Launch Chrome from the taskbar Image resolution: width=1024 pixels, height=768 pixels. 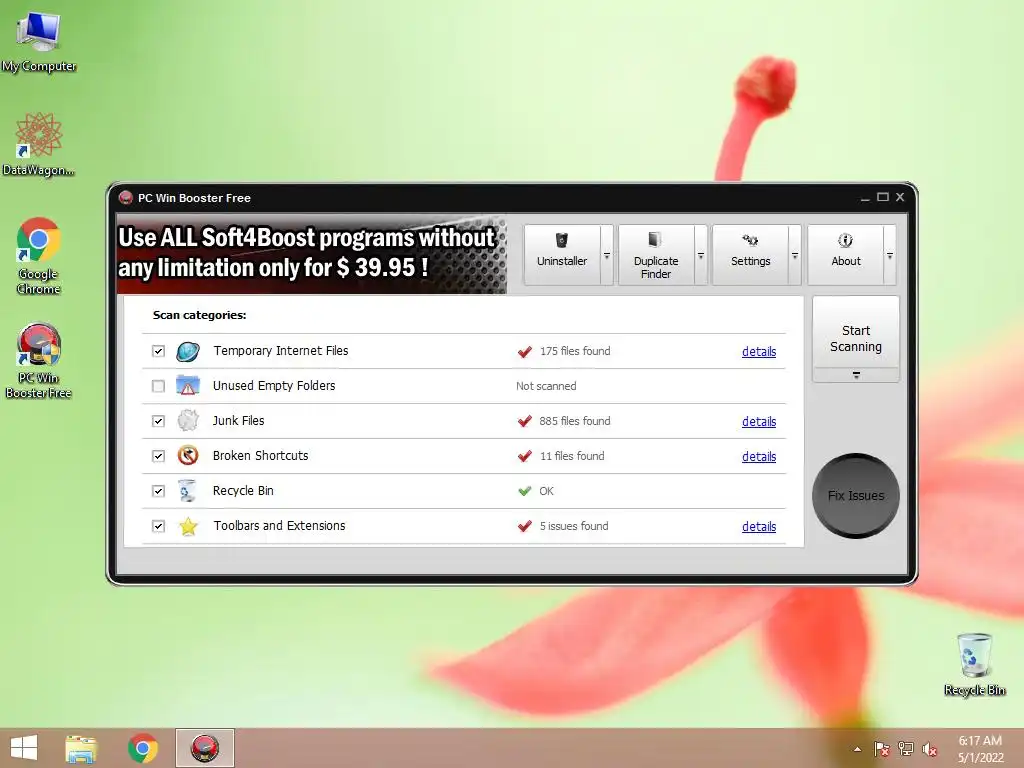(143, 748)
